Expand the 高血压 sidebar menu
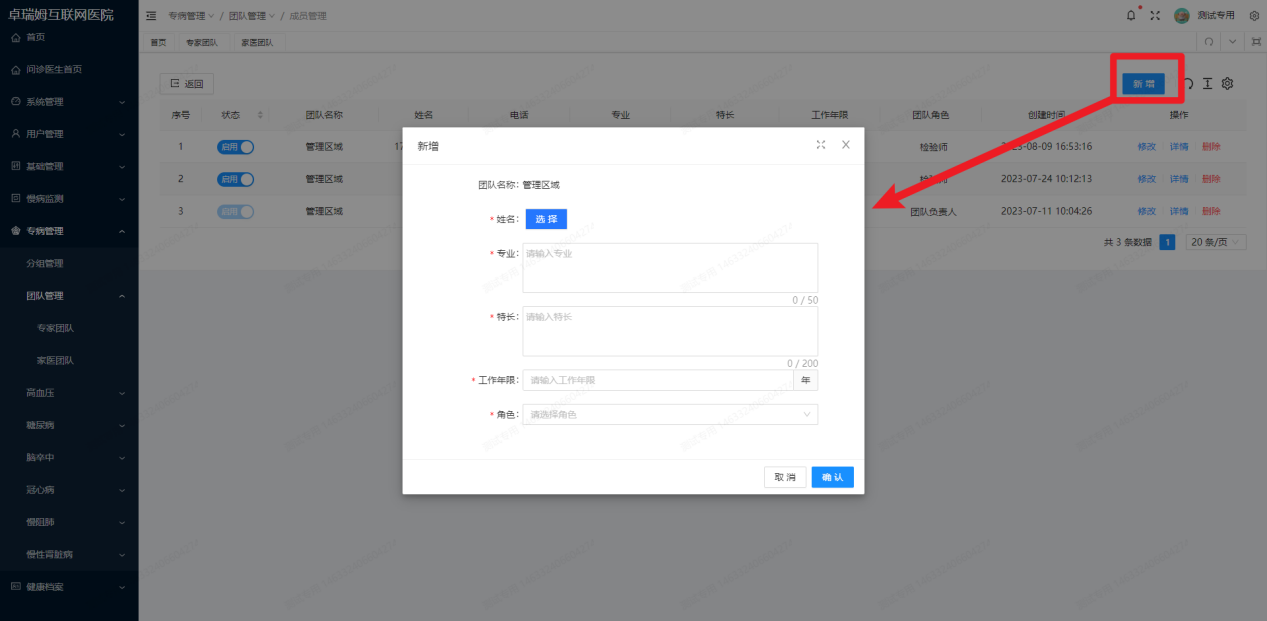 point(70,393)
